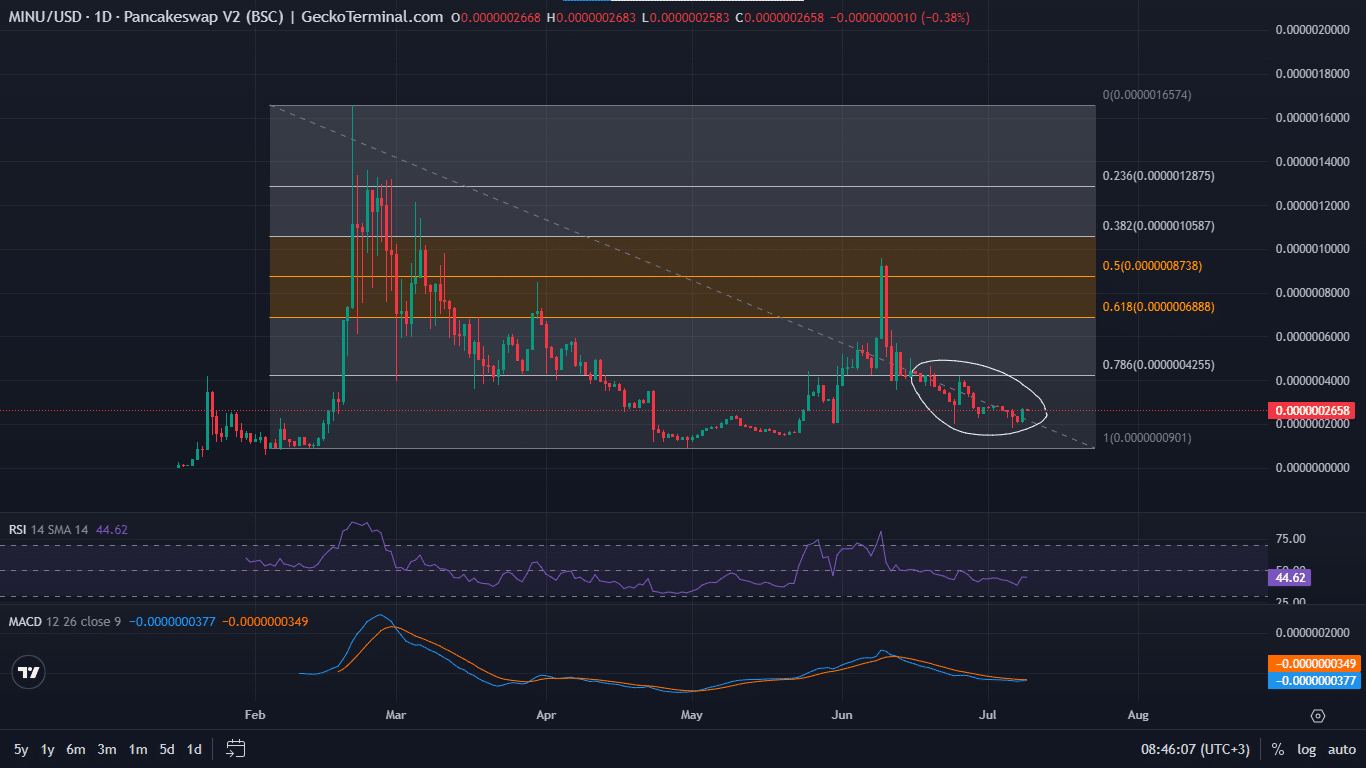Click the 0.0000010000 price axis label

tap(1313, 248)
